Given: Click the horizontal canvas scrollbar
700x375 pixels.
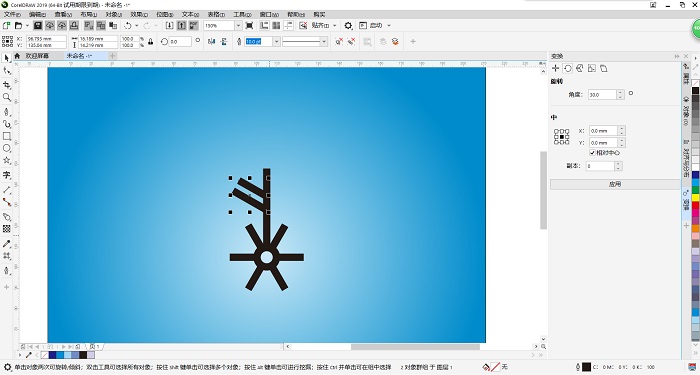Looking at the screenshot, I should coord(415,346).
